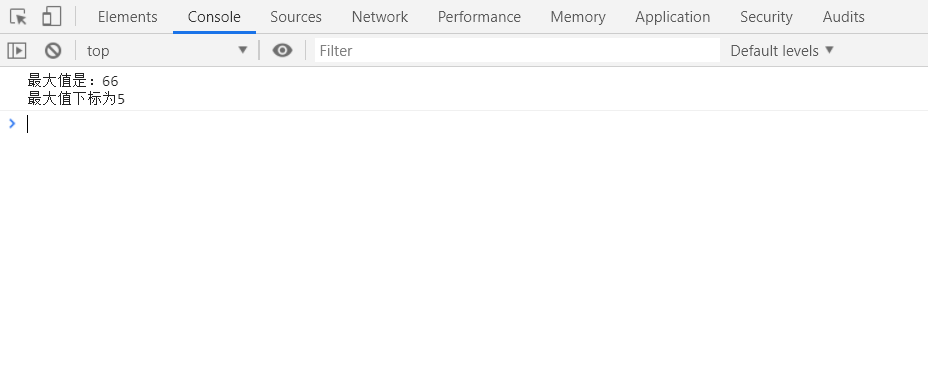Open the Sources tab
The image size is (928, 367).
[296, 17]
